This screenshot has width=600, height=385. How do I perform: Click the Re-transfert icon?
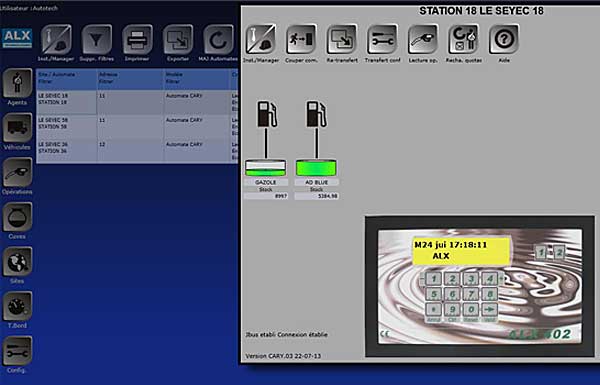342,39
